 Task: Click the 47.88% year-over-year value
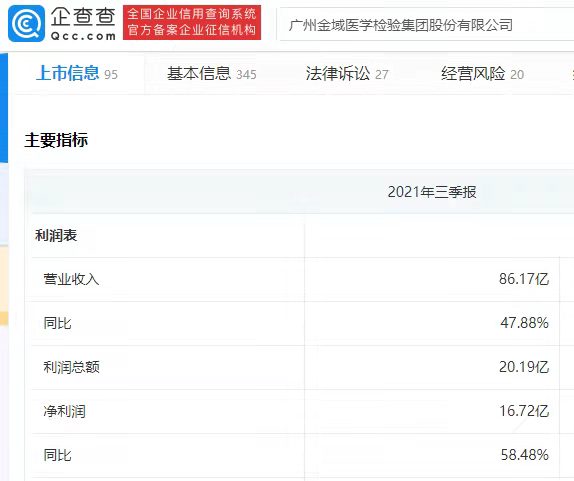click(x=524, y=323)
